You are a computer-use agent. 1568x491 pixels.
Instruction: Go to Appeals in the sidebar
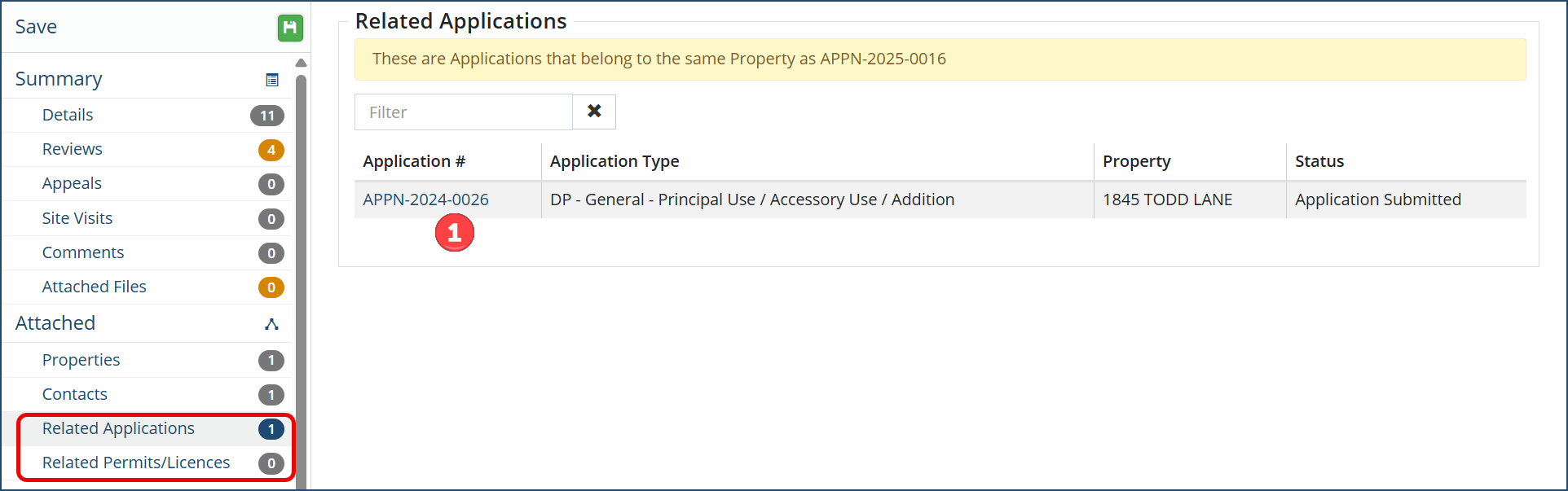(x=72, y=183)
